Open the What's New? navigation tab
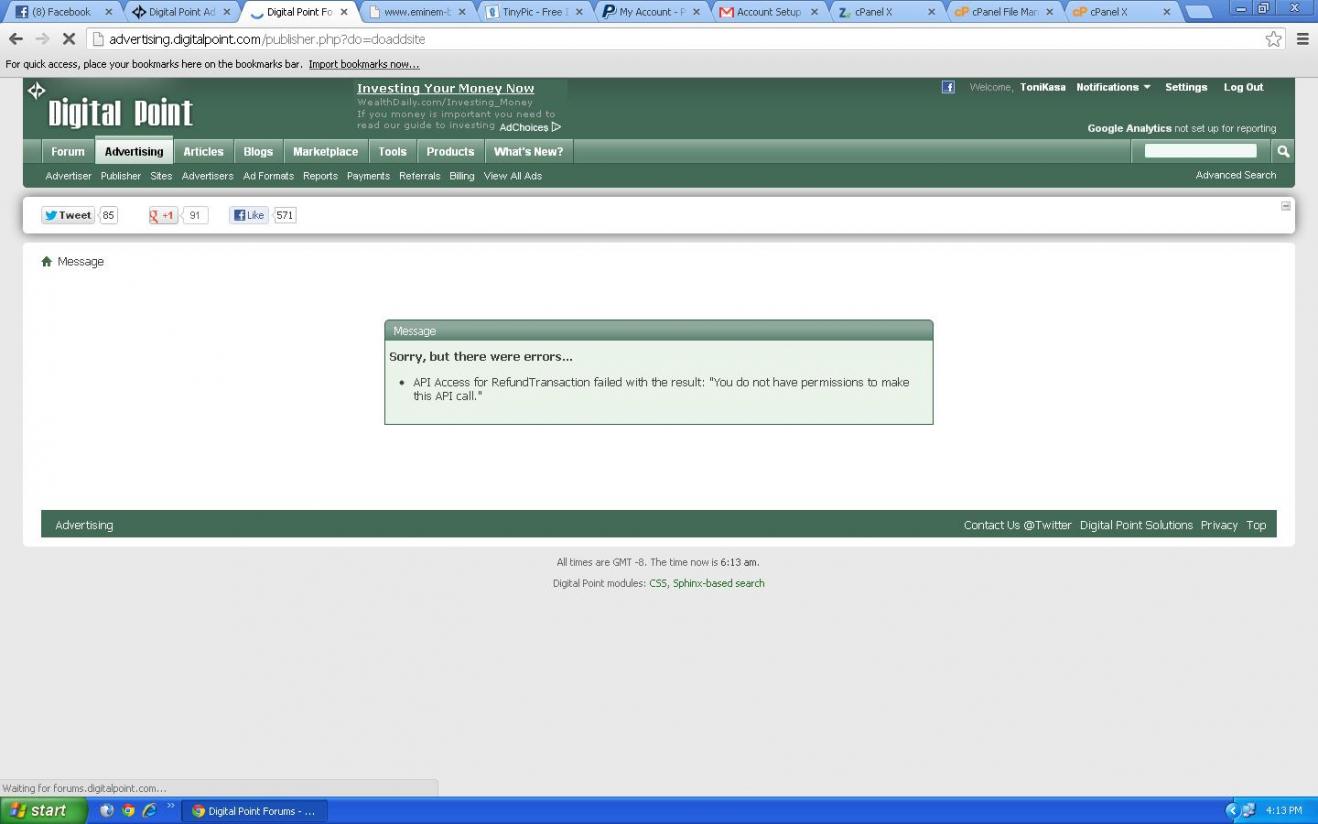 528,152
